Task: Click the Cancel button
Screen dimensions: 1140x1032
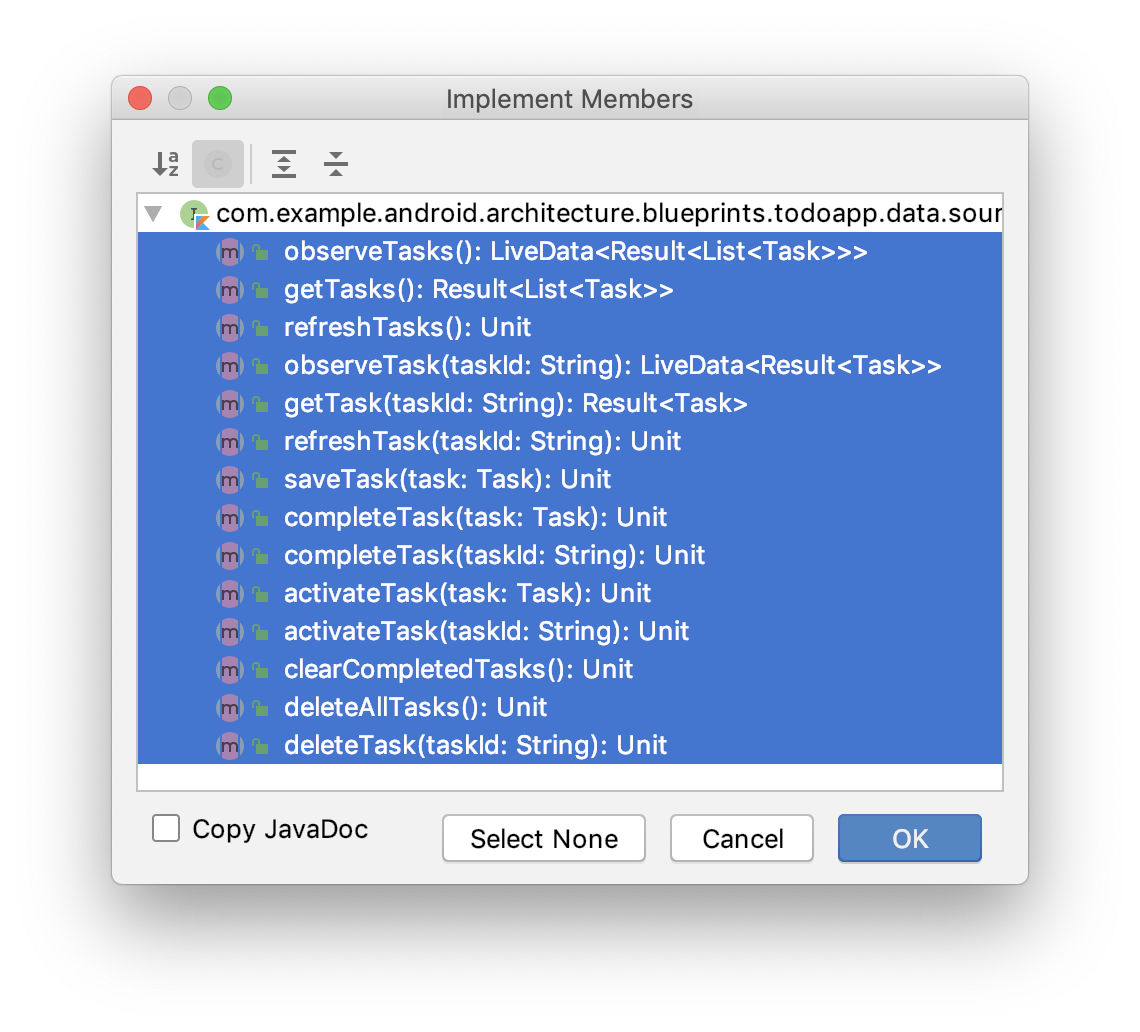Action: coord(742,838)
